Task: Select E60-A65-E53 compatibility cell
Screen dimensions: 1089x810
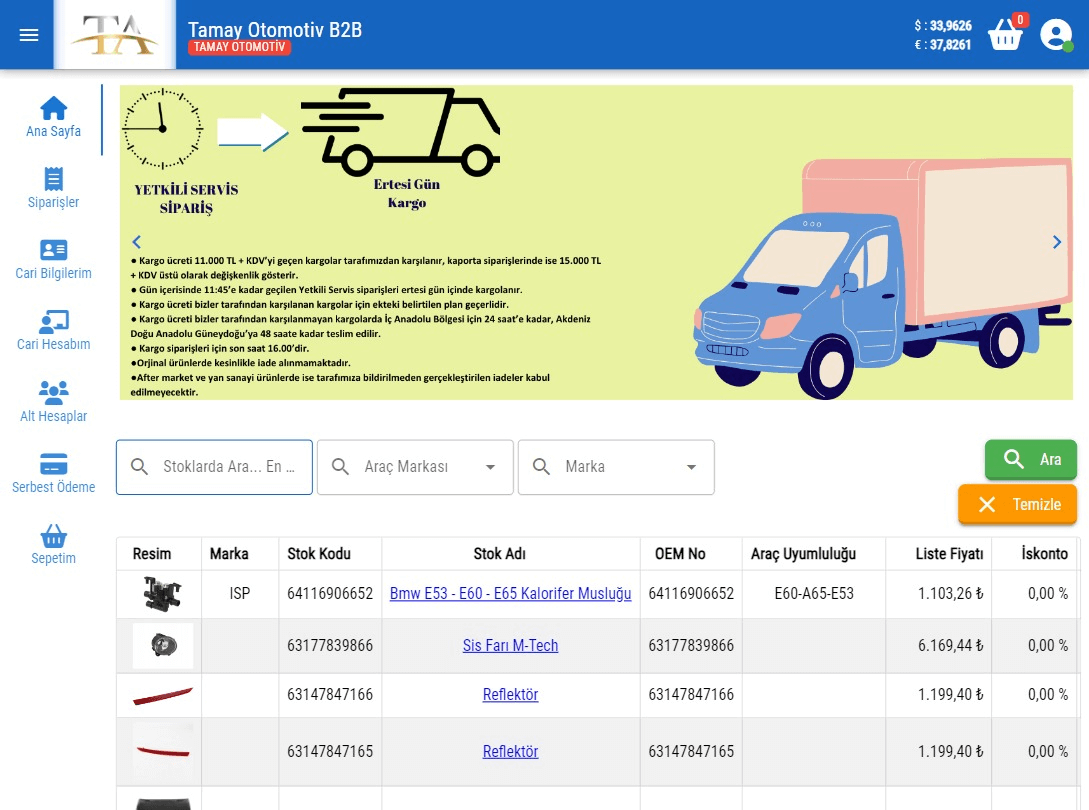Action: tap(814, 594)
